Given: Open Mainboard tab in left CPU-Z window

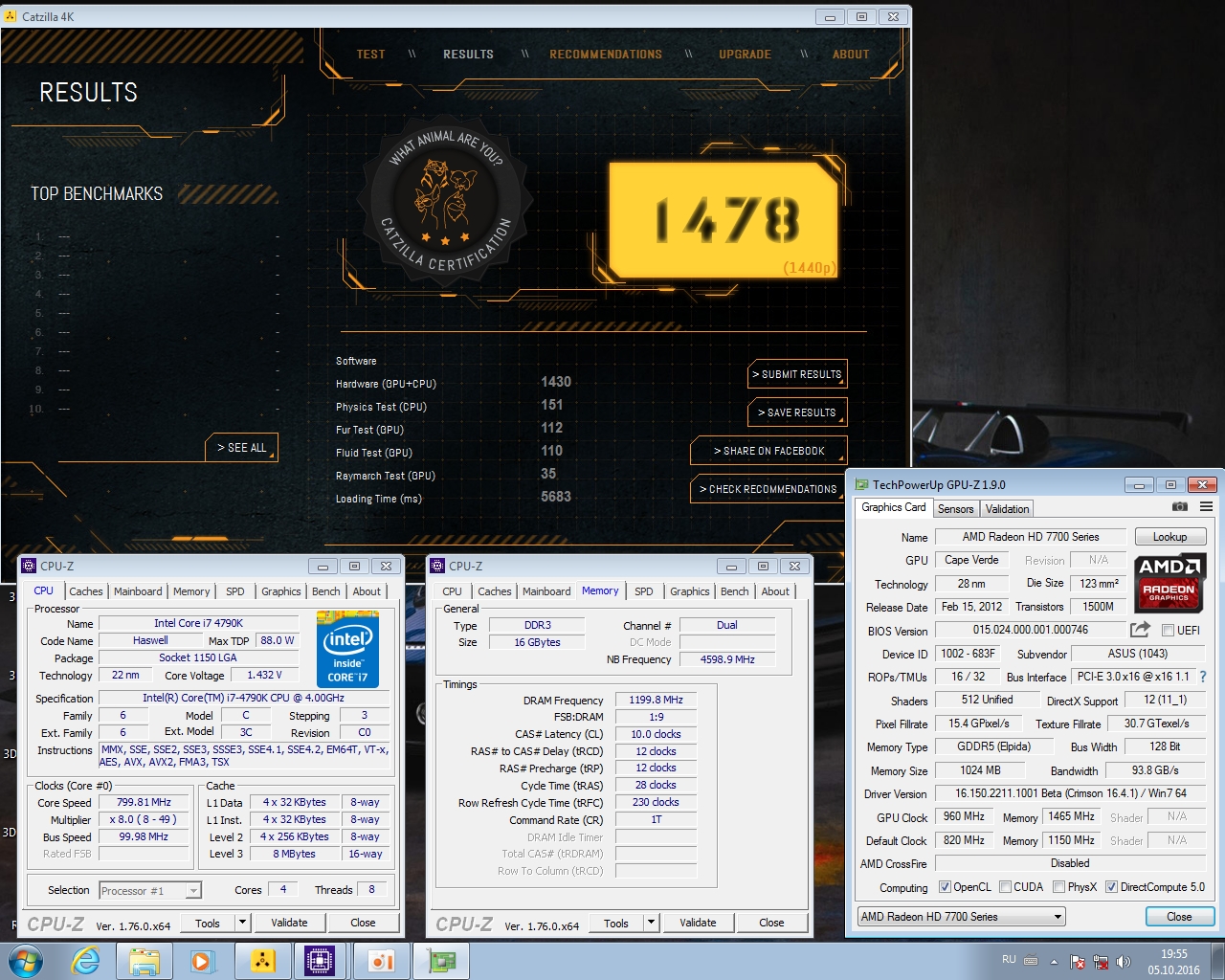Looking at the screenshot, I should tap(138, 591).
